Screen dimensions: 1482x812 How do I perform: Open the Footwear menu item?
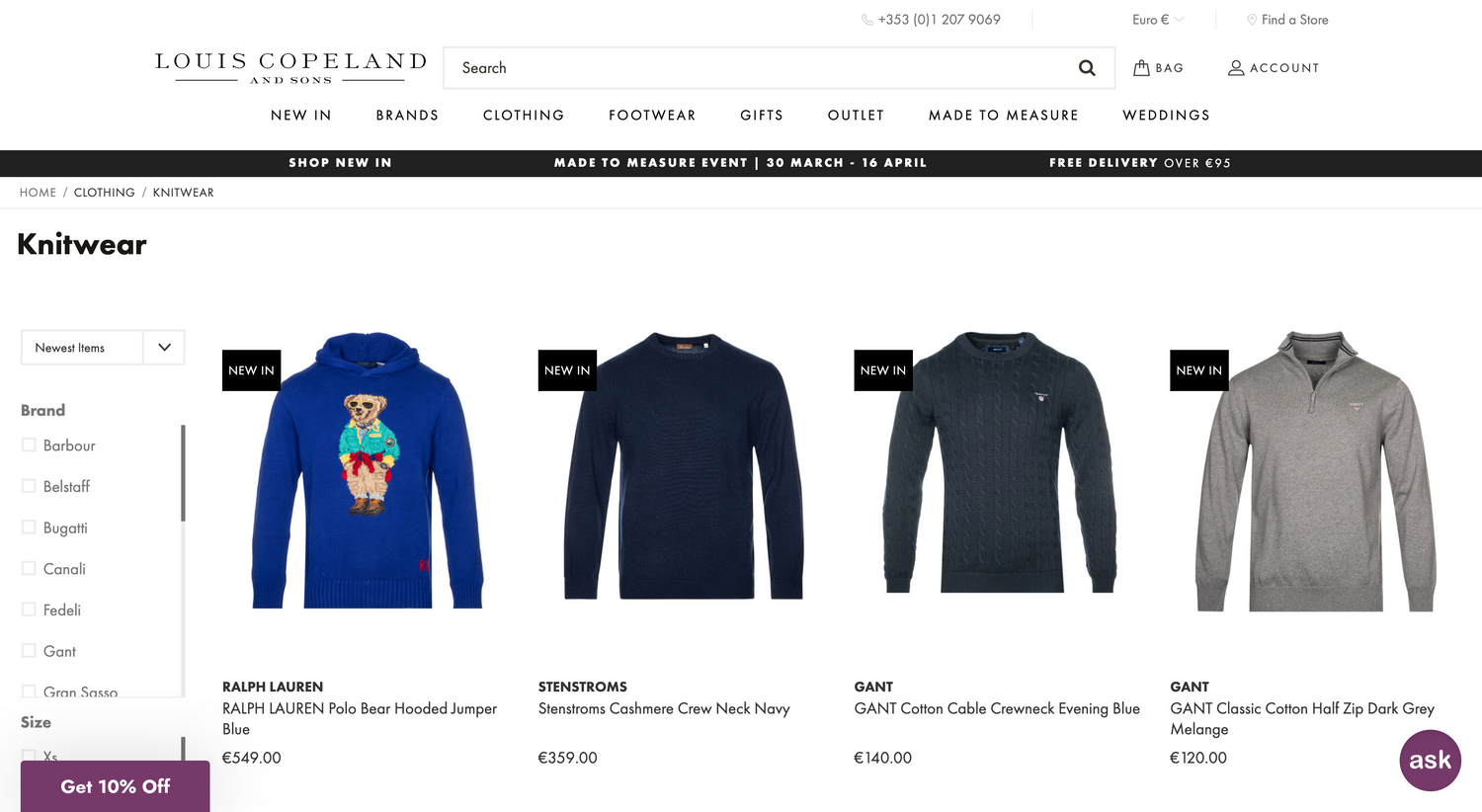[x=652, y=116]
